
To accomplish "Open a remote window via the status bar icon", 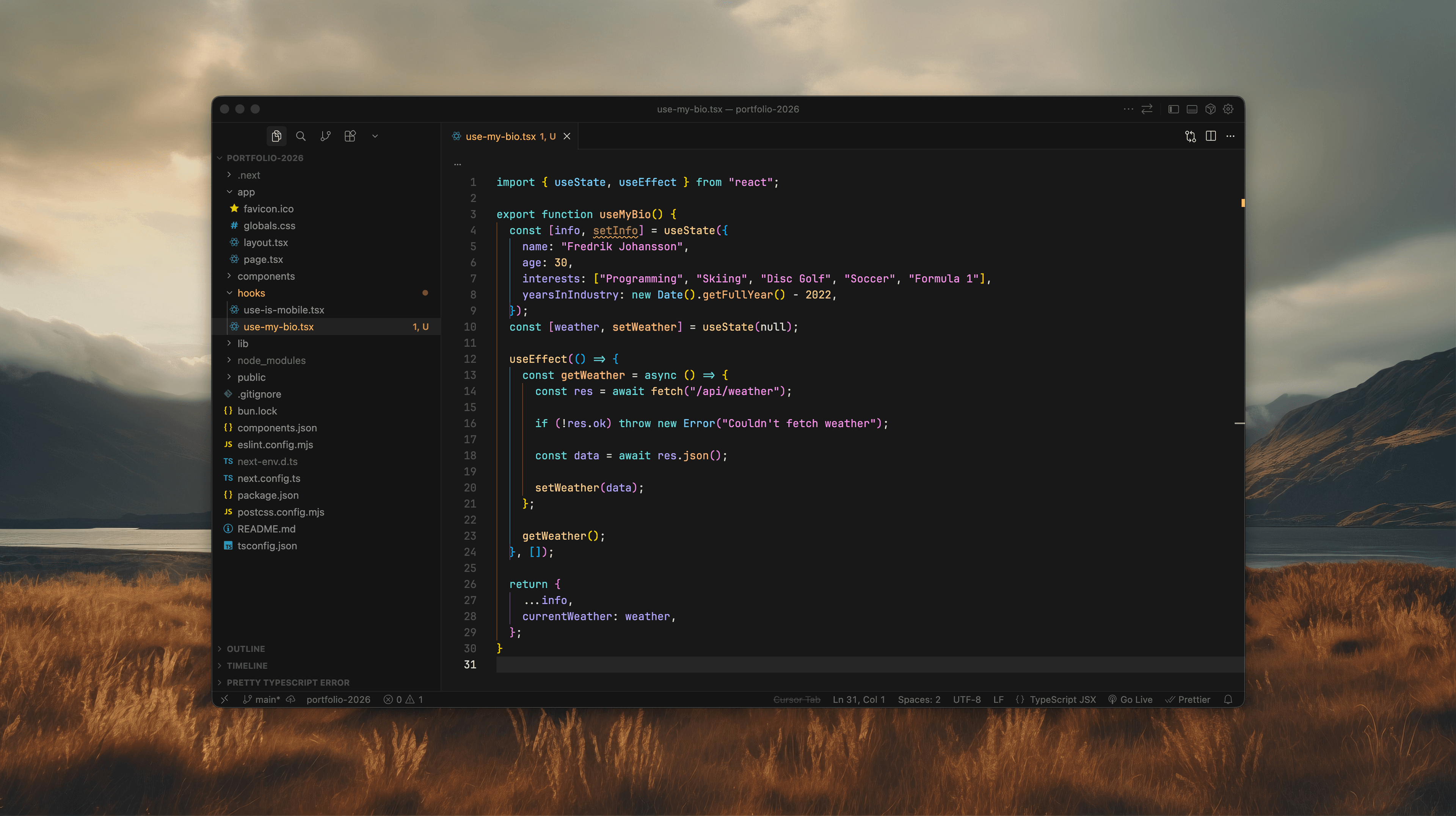I will coord(224,700).
